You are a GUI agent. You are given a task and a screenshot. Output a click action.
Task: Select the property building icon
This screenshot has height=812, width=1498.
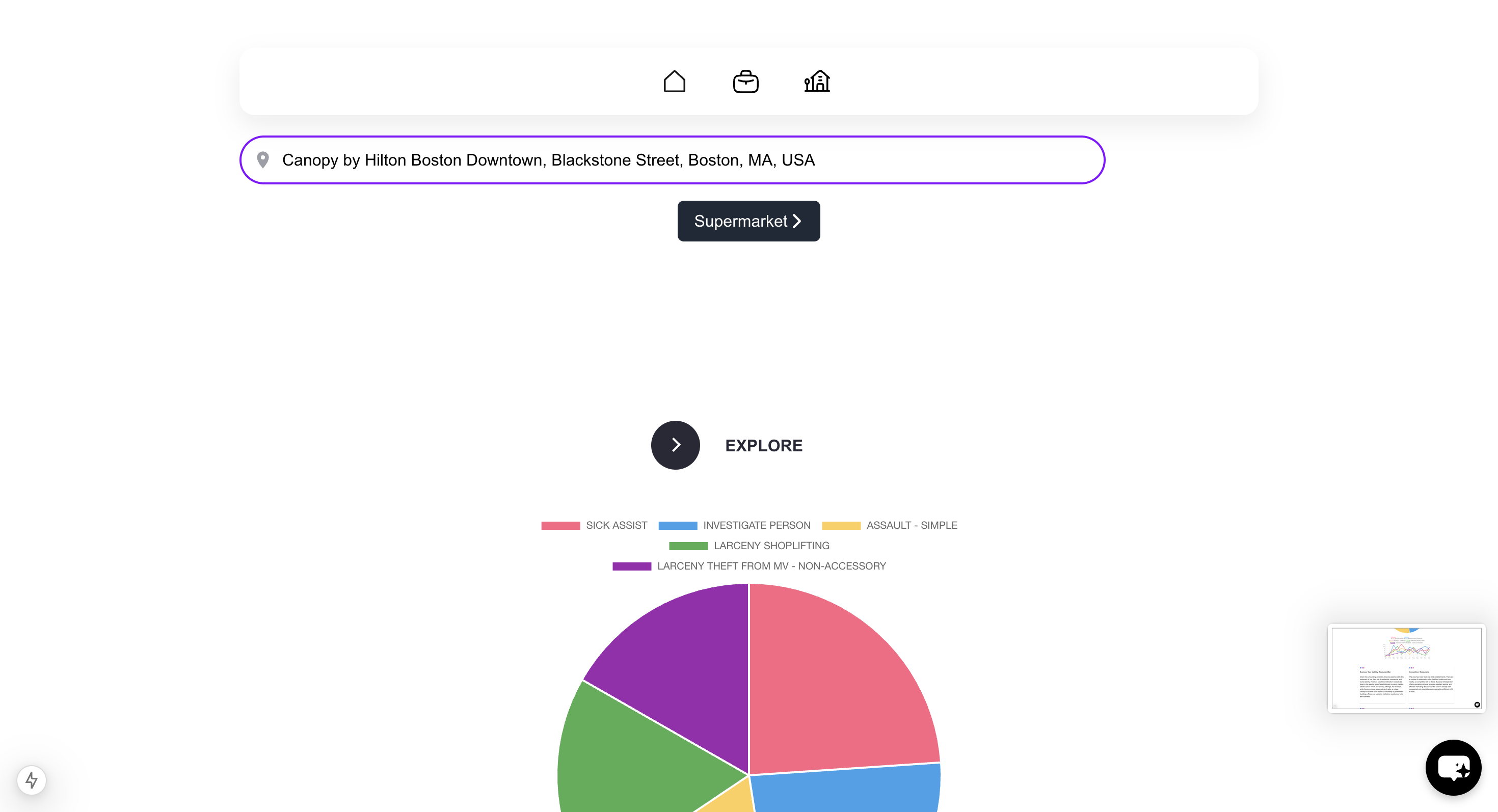point(816,82)
